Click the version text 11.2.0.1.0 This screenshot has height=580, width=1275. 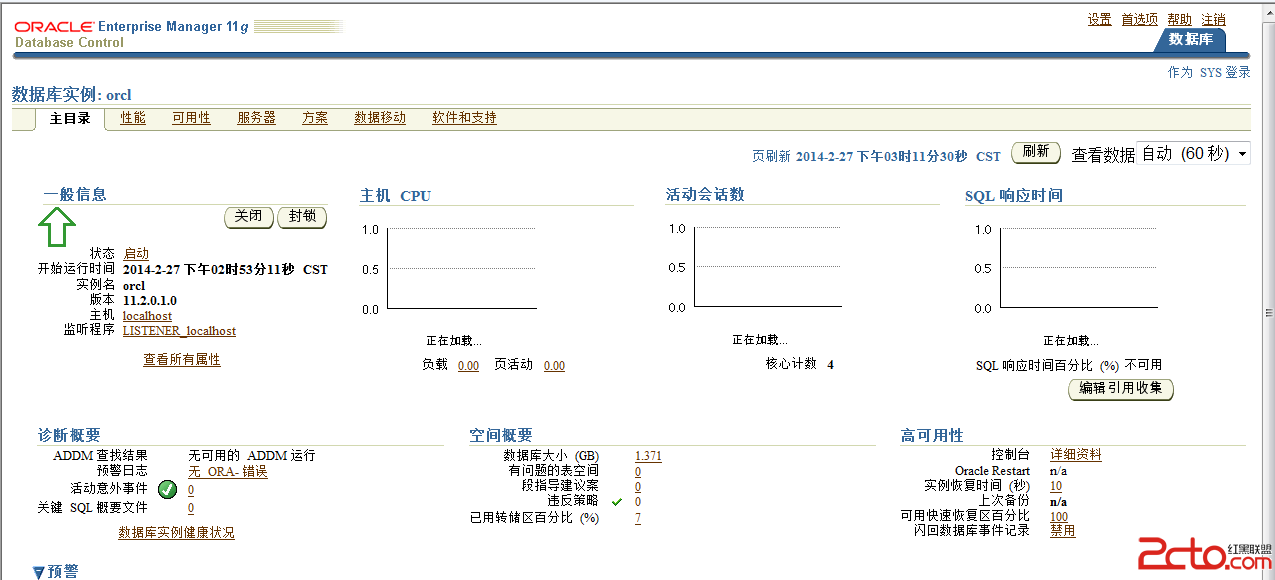150,300
